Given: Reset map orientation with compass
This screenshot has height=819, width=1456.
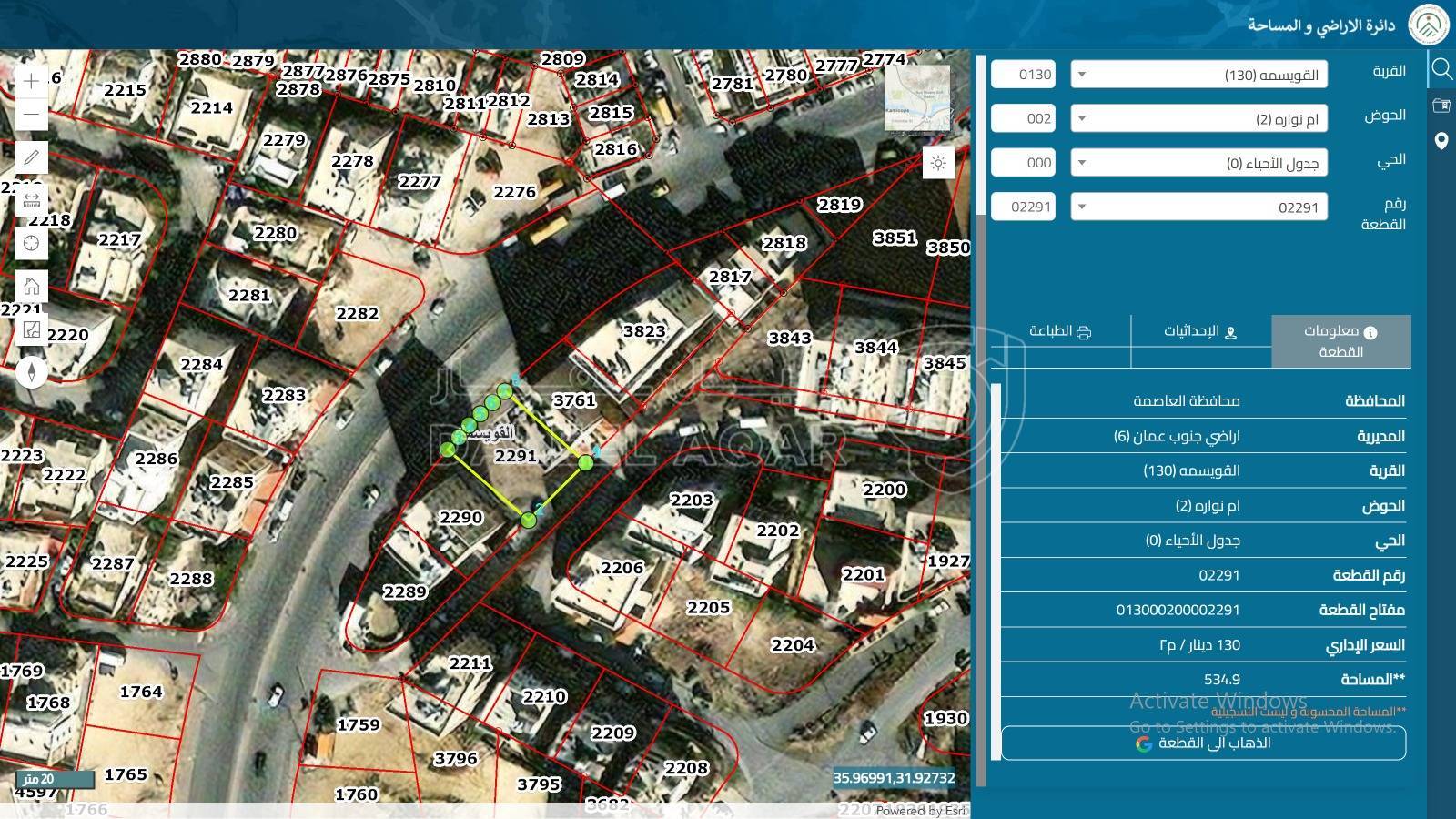Looking at the screenshot, I should (31, 371).
